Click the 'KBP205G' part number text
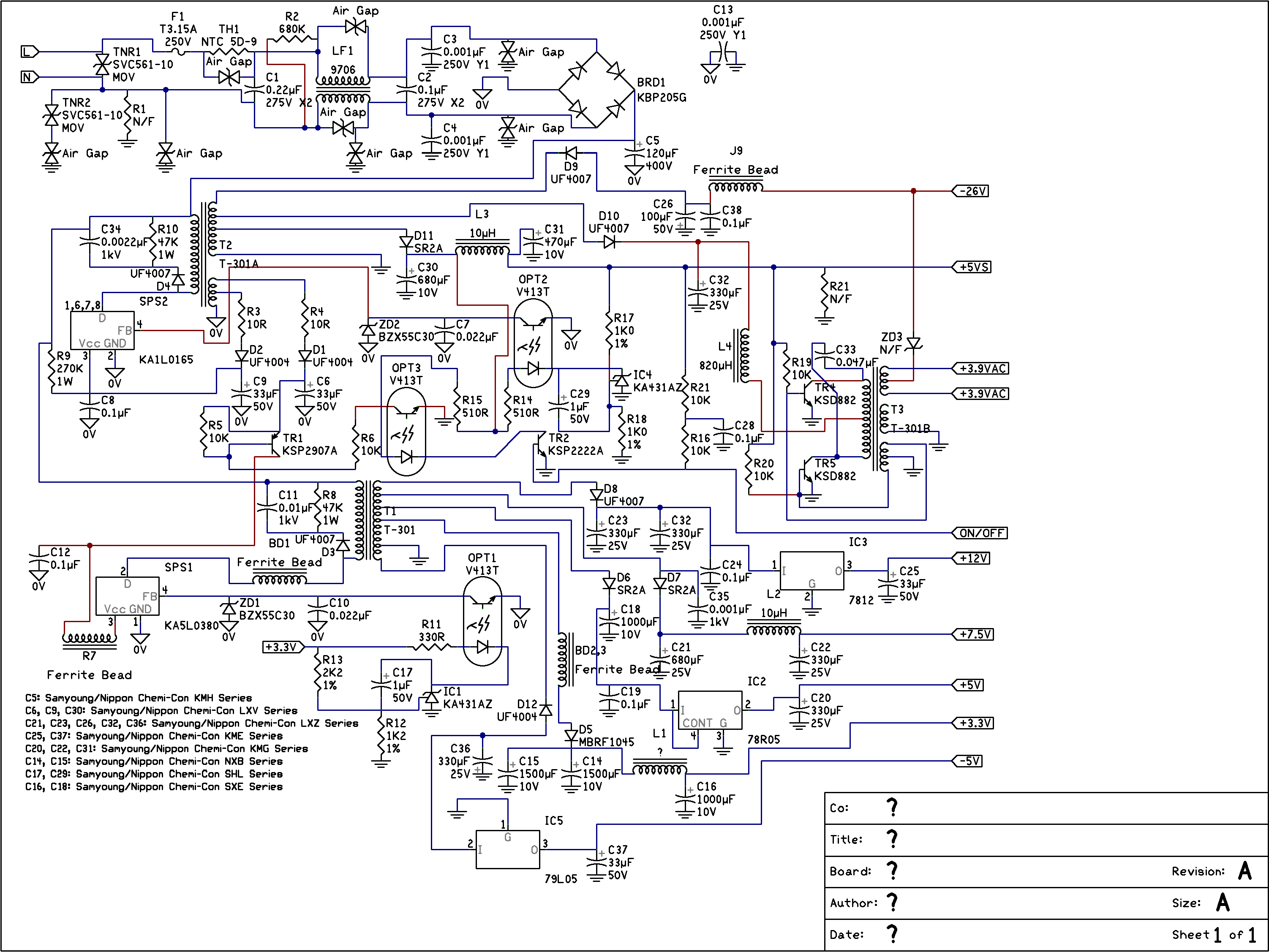Image resolution: width=1269 pixels, height=952 pixels. [662, 98]
